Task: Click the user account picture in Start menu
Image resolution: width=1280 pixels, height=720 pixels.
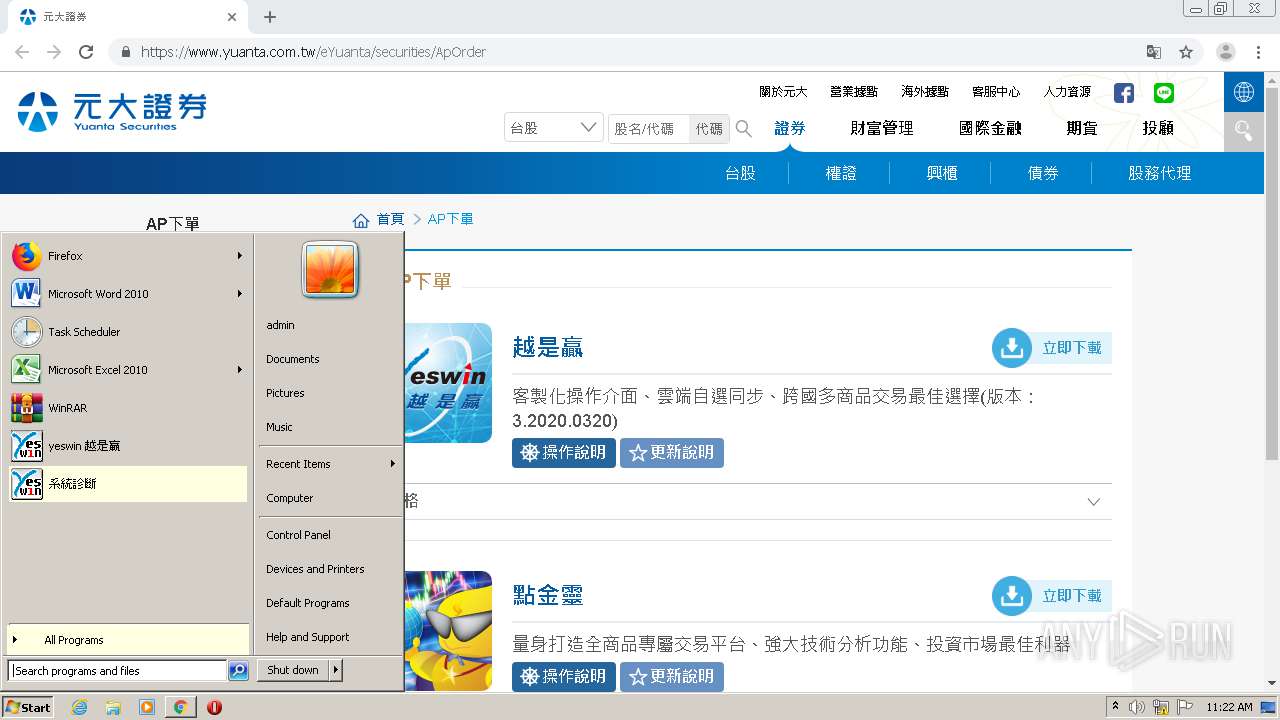Action: click(x=330, y=270)
